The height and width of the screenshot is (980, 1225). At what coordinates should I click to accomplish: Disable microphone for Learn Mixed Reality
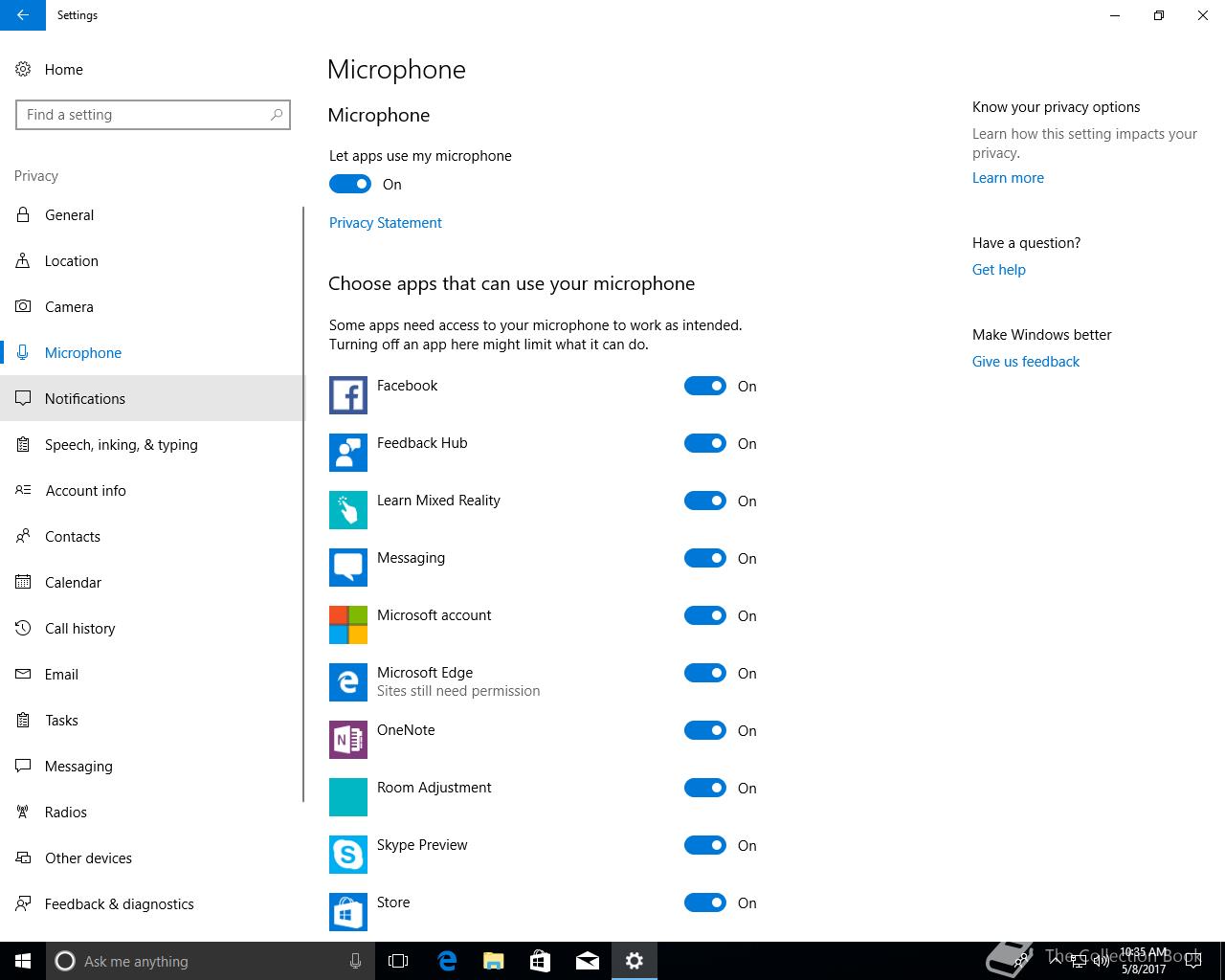(x=705, y=501)
